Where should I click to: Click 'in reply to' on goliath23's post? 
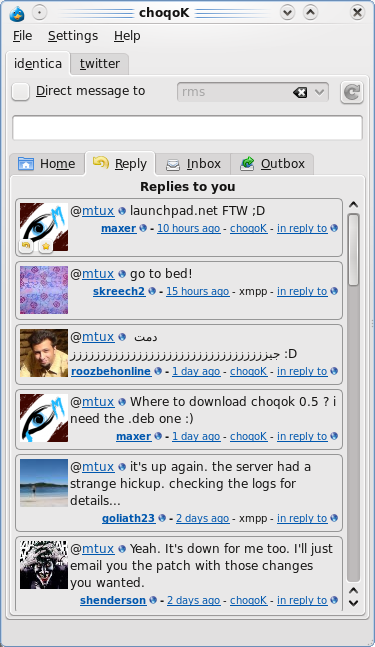click(302, 518)
